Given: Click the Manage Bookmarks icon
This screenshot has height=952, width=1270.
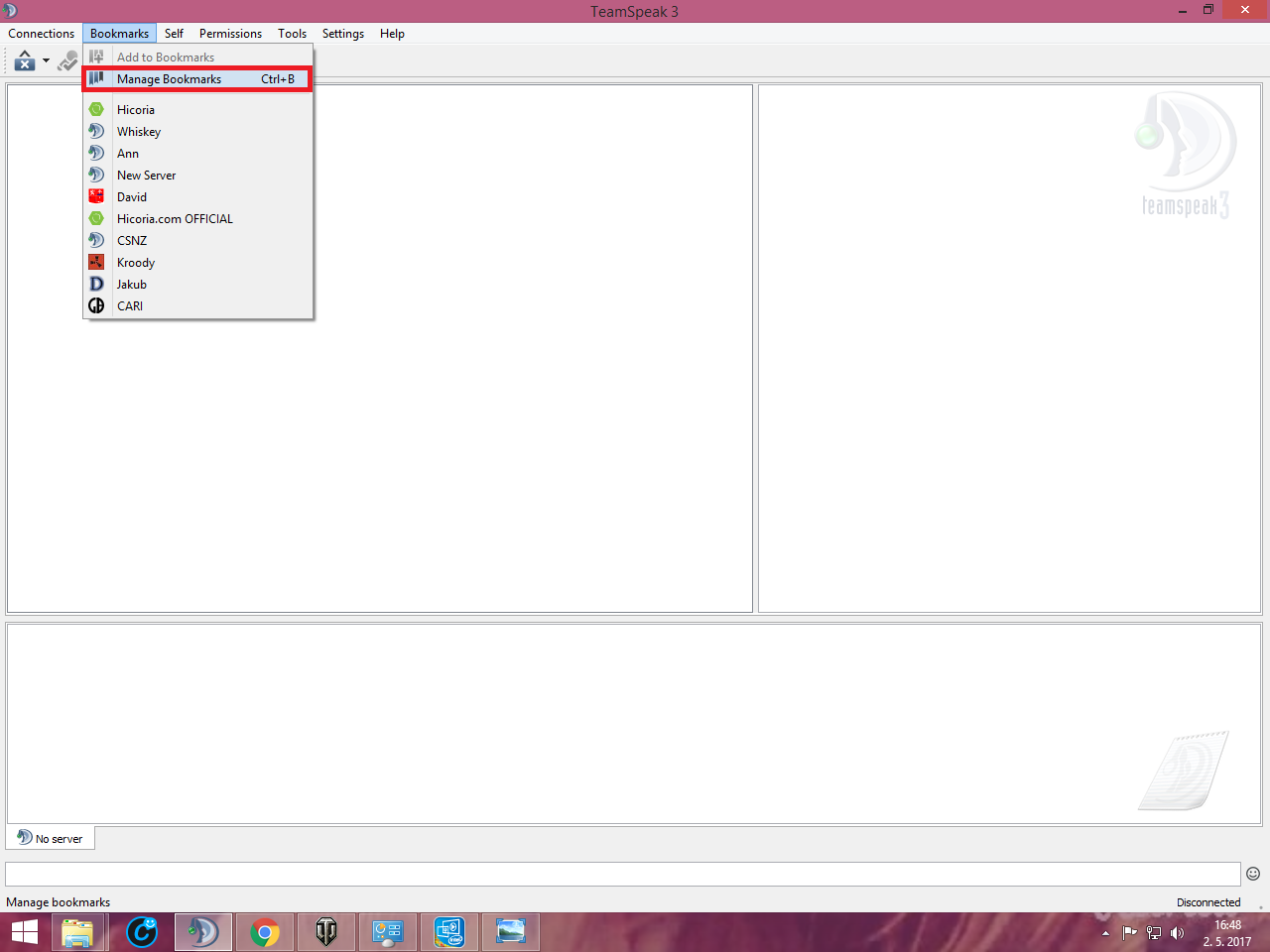Looking at the screenshot, I should 96,78.
